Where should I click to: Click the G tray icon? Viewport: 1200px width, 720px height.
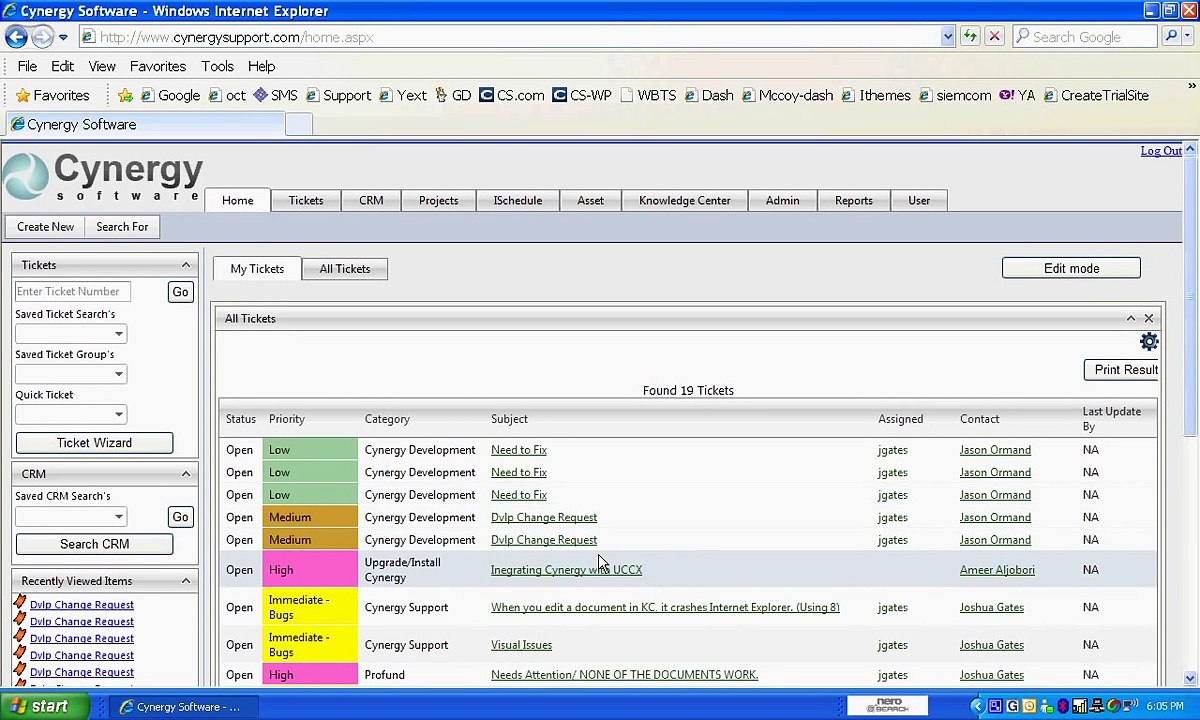[1012, 706]
